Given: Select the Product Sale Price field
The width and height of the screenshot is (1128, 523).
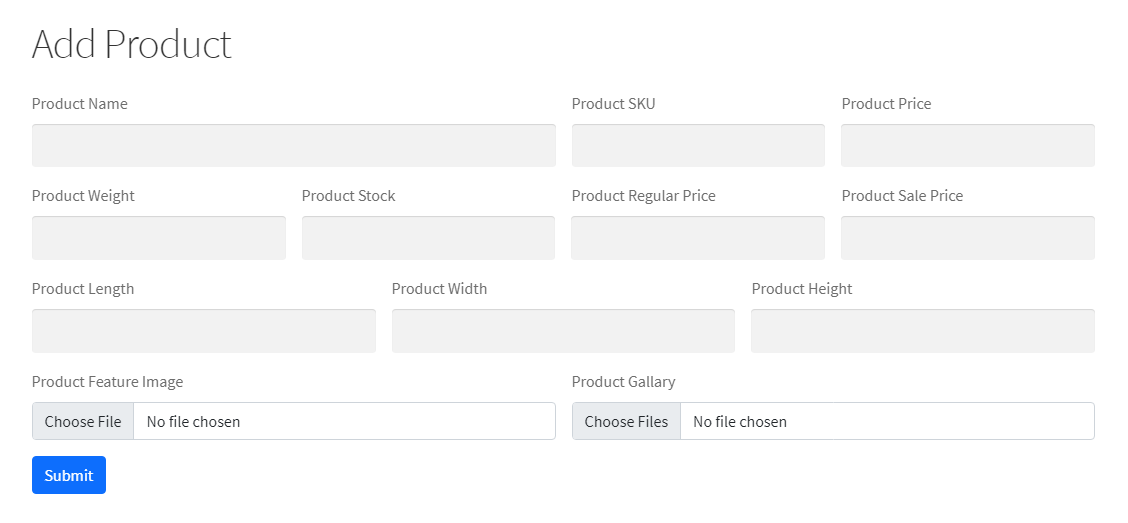Looking at the screenshot, I should click(x=967, y=238).
